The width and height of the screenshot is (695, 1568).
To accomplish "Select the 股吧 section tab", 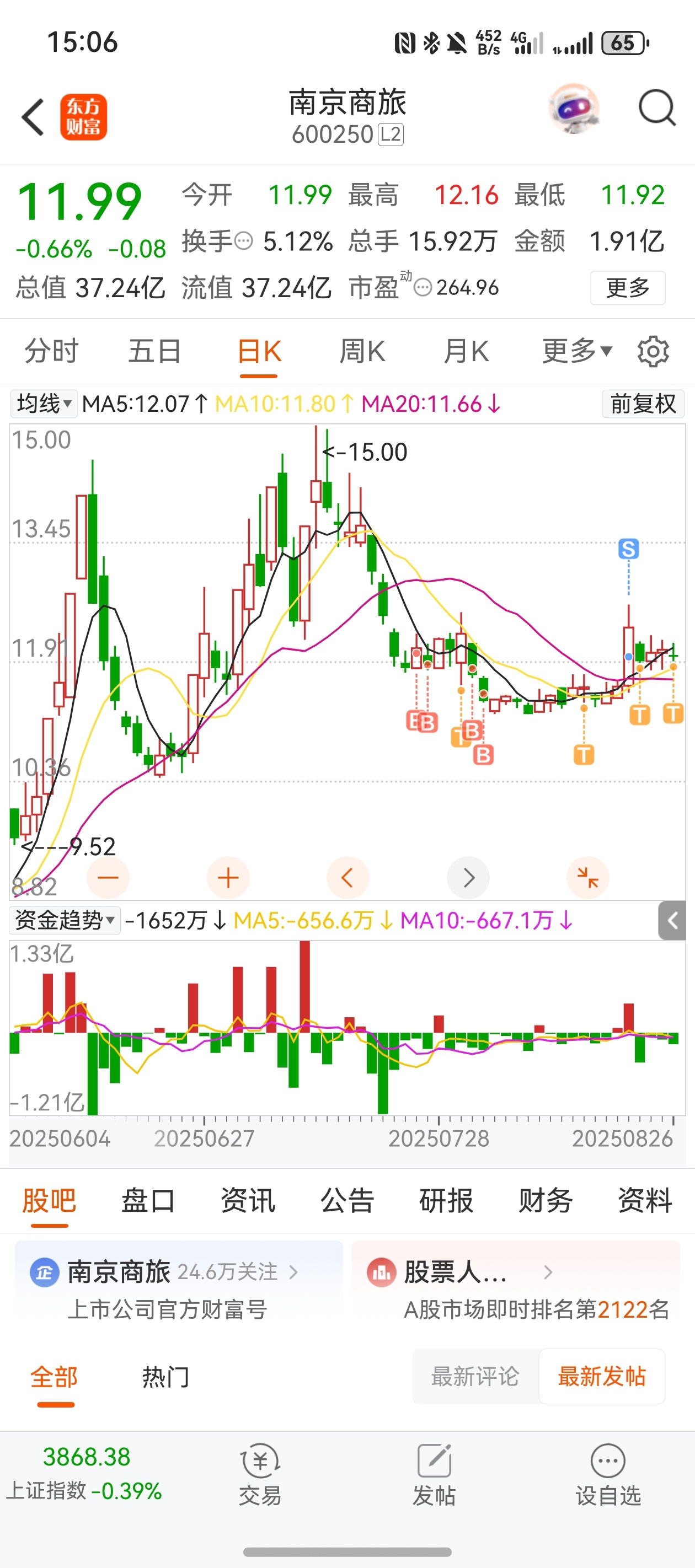I will click(x=49, y=1200).
